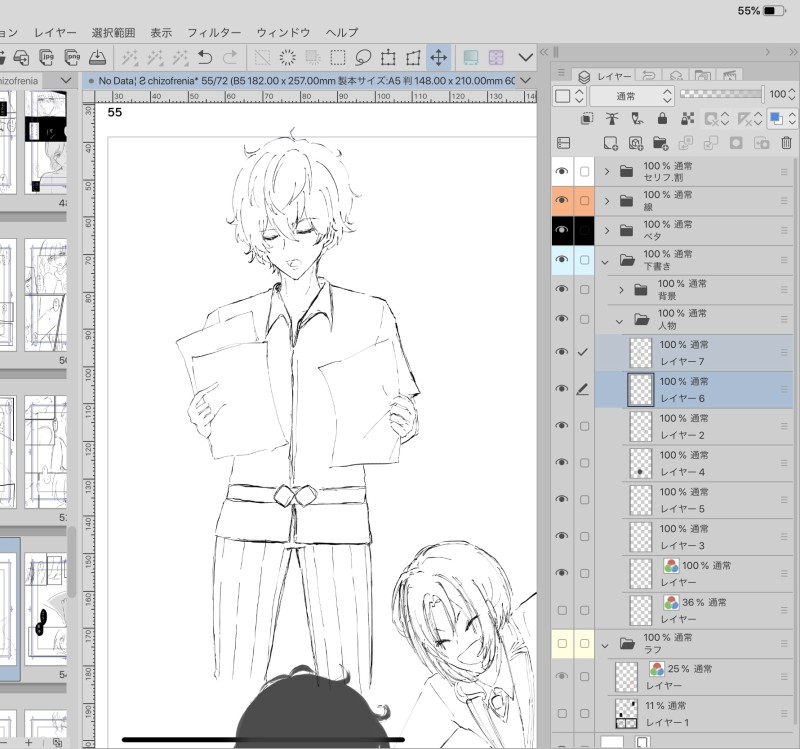Show the ラフ folder

562,643
